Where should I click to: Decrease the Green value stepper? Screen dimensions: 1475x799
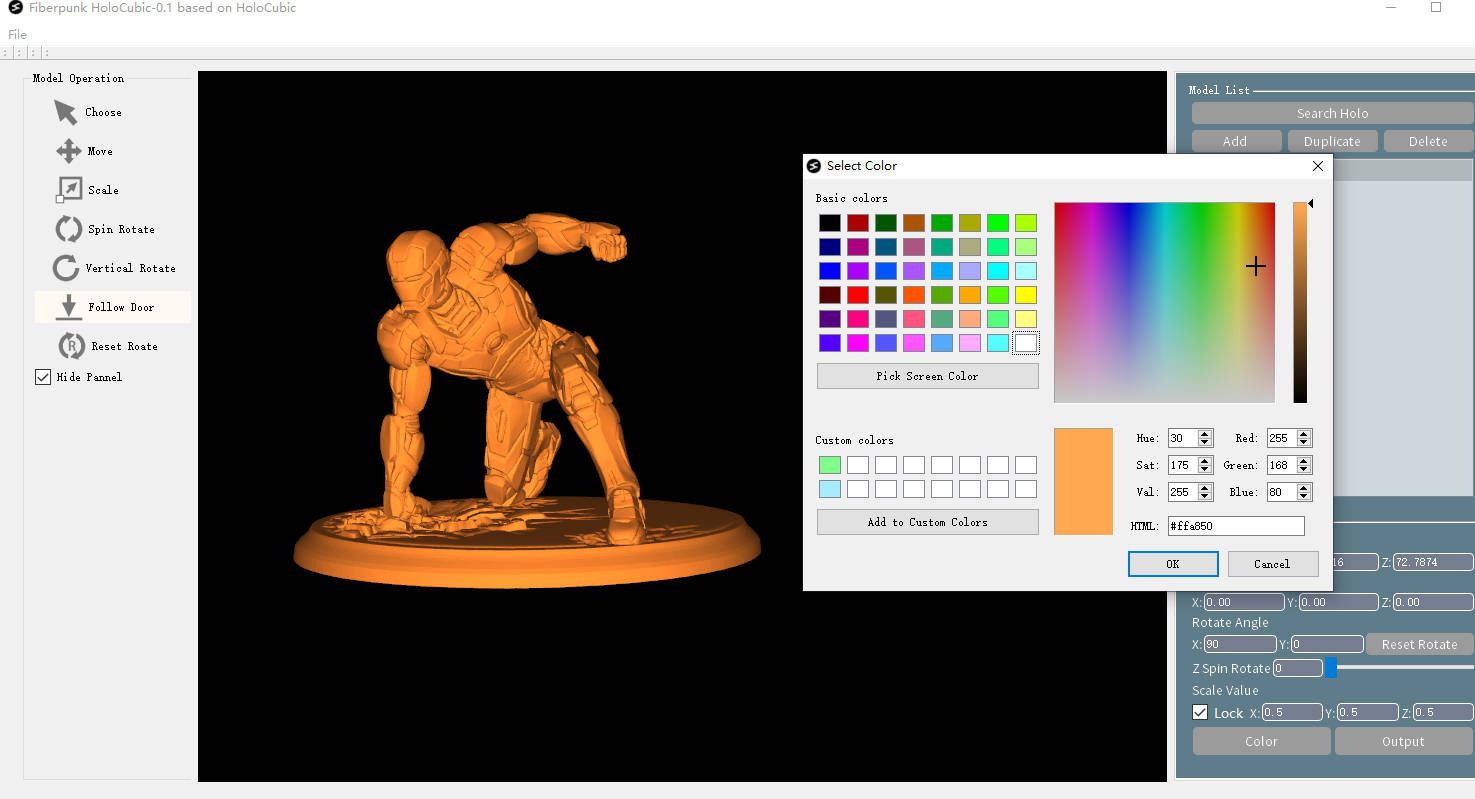click(x=1304, y=469)
